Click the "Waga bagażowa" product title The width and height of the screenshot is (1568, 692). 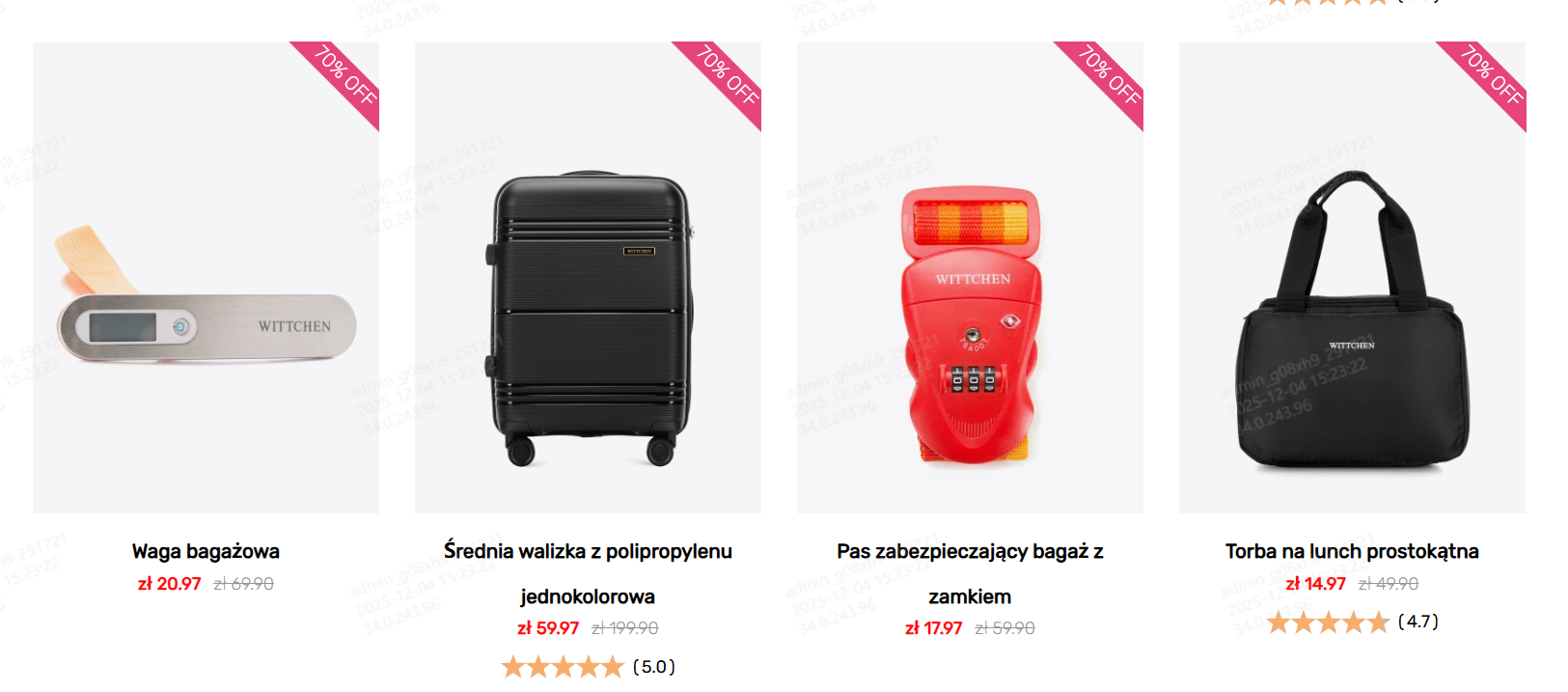pyautogui.click(x=206, y=551)
